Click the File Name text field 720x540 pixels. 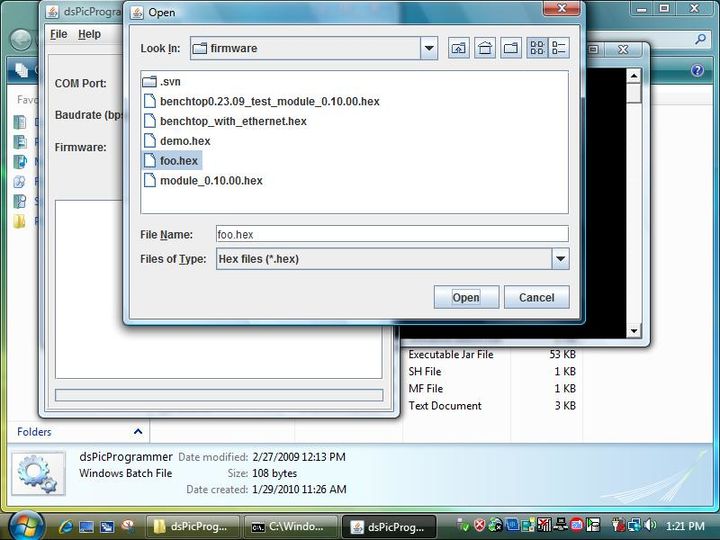click(391, 234)
